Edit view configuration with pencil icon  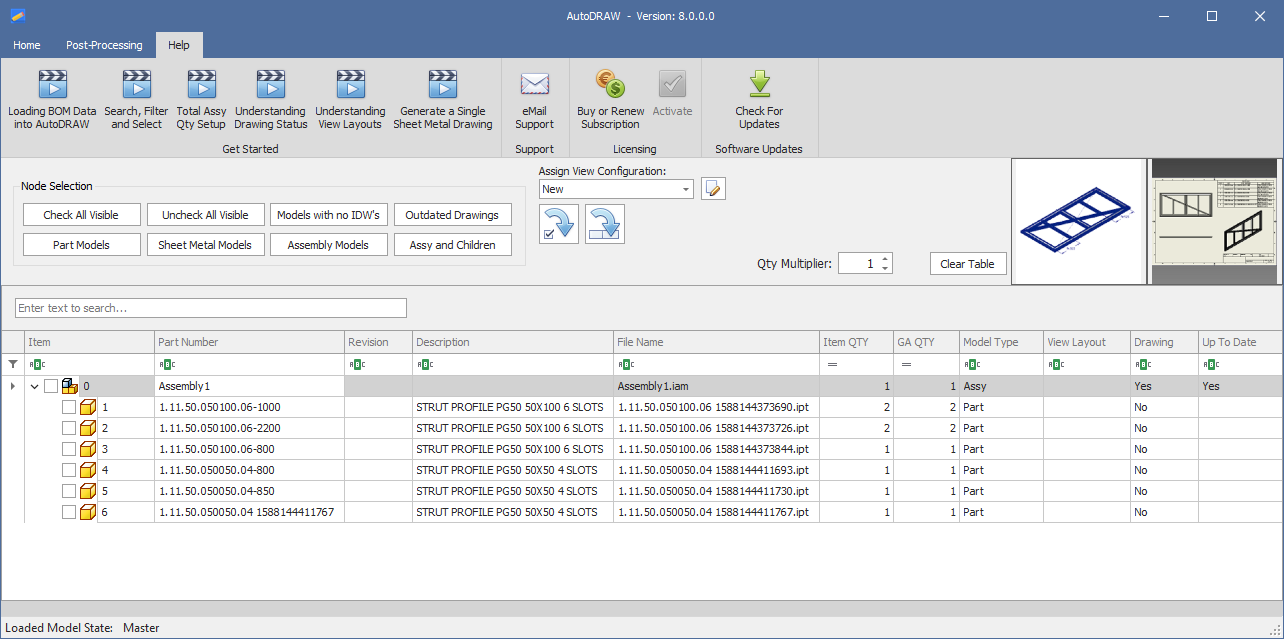coord(713,189)
